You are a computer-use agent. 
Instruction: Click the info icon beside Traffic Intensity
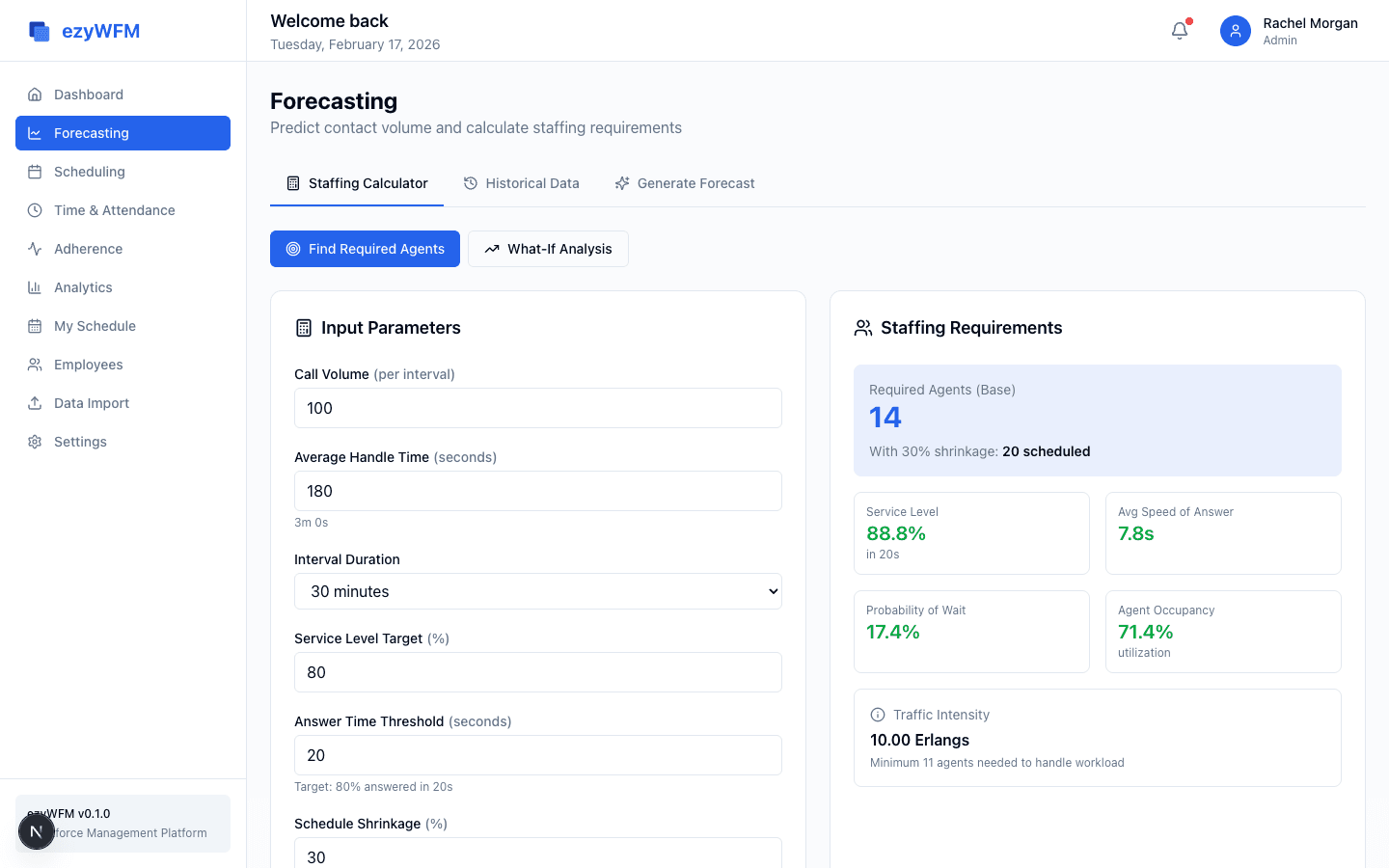pyautogui.click(x=877, y=715)
